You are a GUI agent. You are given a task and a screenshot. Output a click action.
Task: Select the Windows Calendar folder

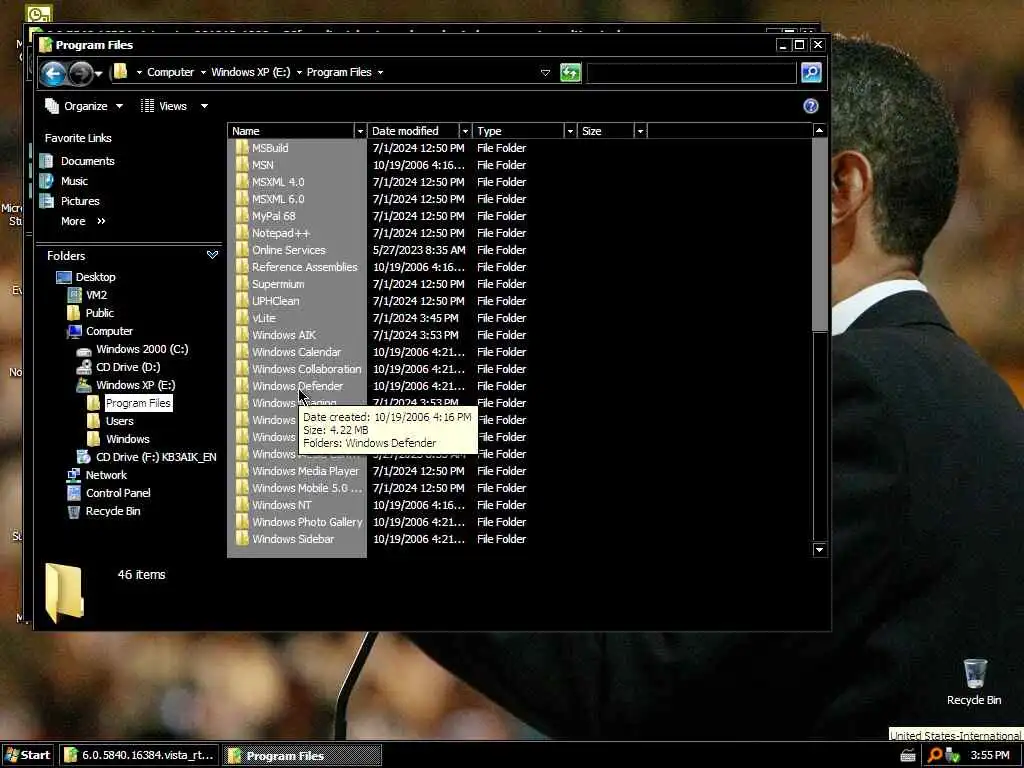pos(296,352)
